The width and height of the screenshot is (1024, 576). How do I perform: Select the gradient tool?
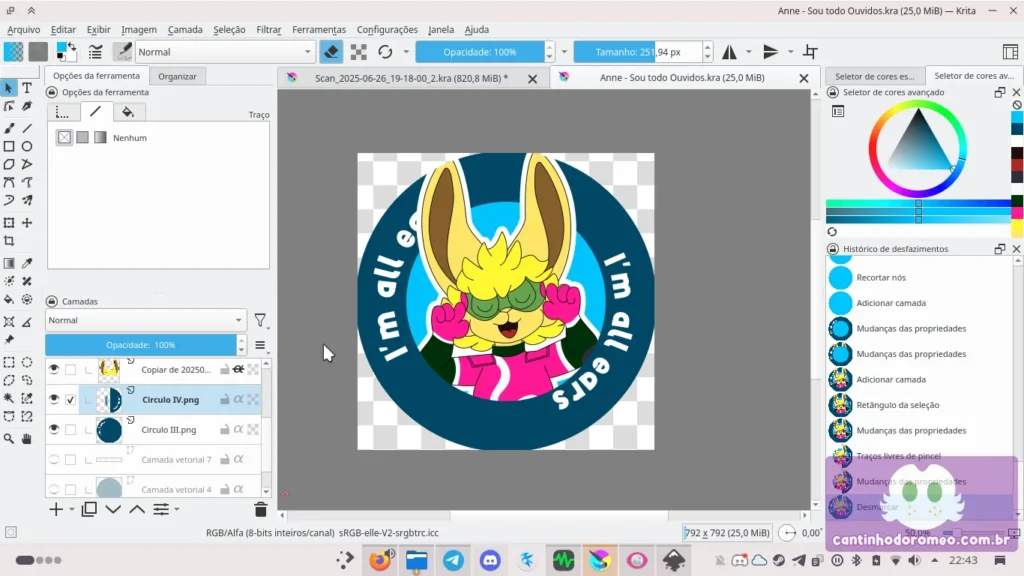click(x=8, y=263)
